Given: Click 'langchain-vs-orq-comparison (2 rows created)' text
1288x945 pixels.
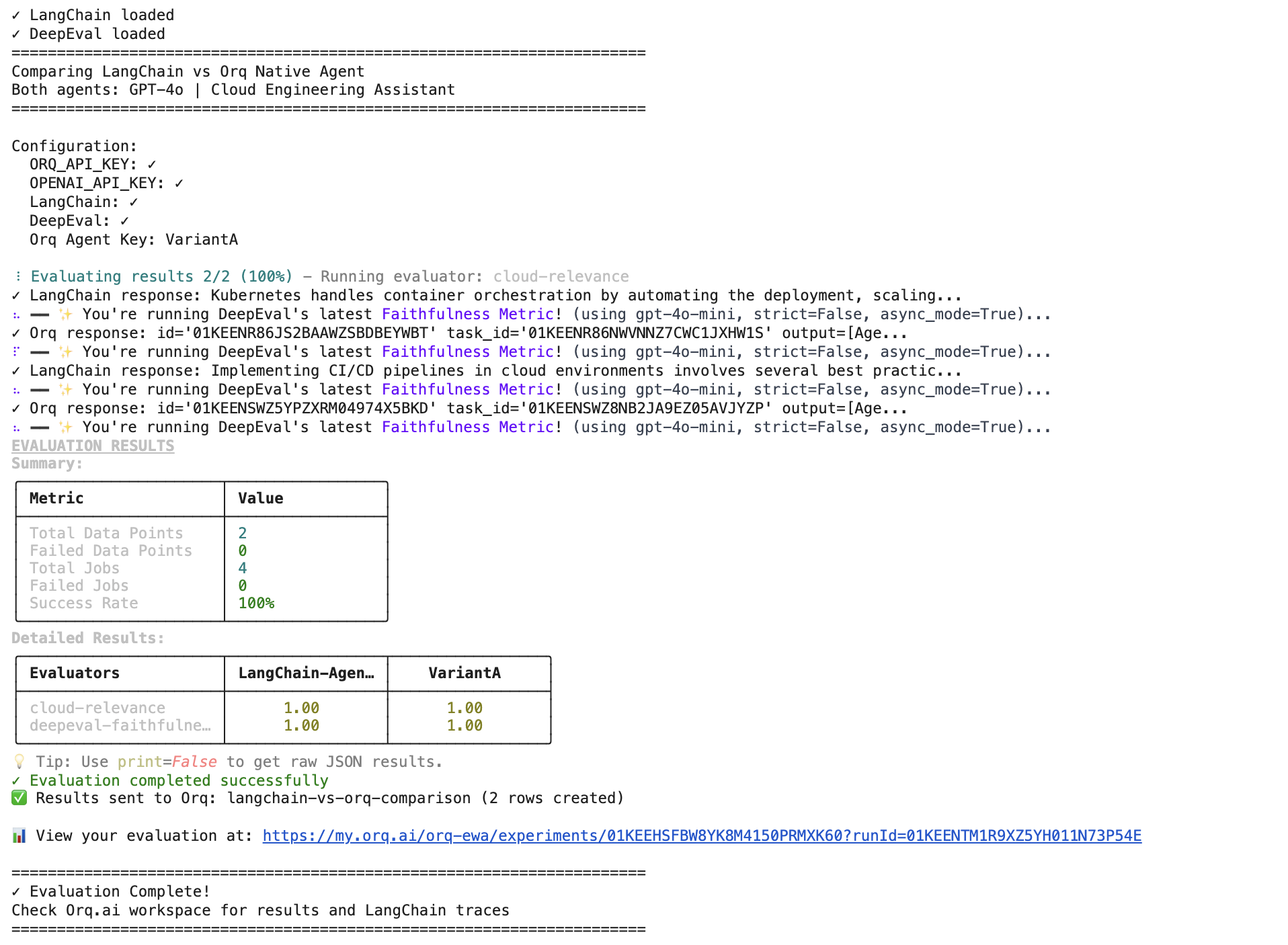Looking at the screenshot, I should tap(426, 798).
